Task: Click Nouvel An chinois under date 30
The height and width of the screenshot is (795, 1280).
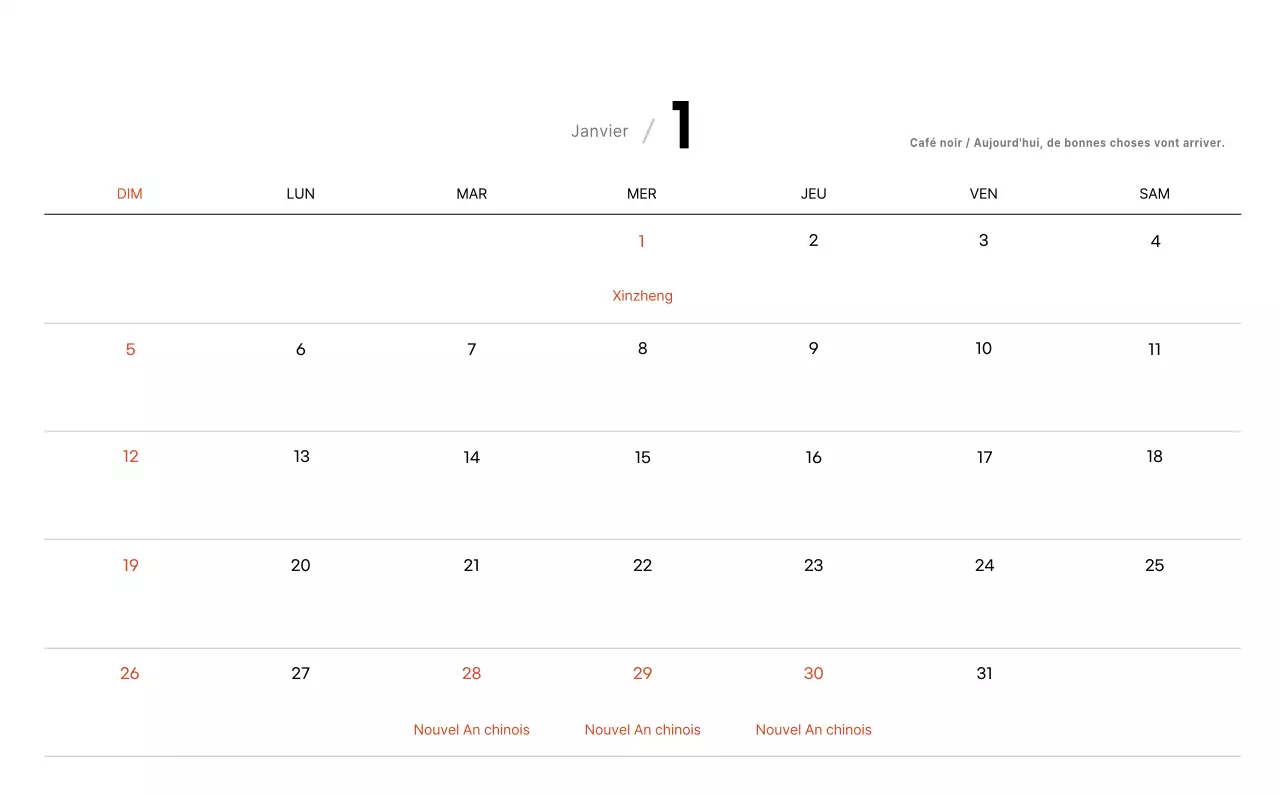Action: pos(813,730)
